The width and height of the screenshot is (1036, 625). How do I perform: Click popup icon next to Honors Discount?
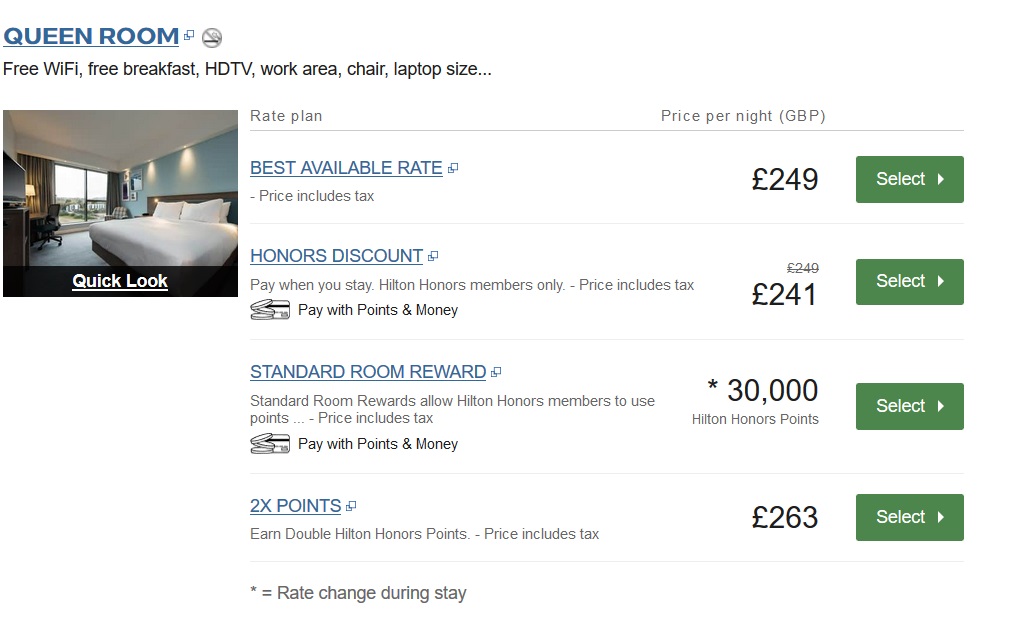pyautogui.click(x=433, y=257)
